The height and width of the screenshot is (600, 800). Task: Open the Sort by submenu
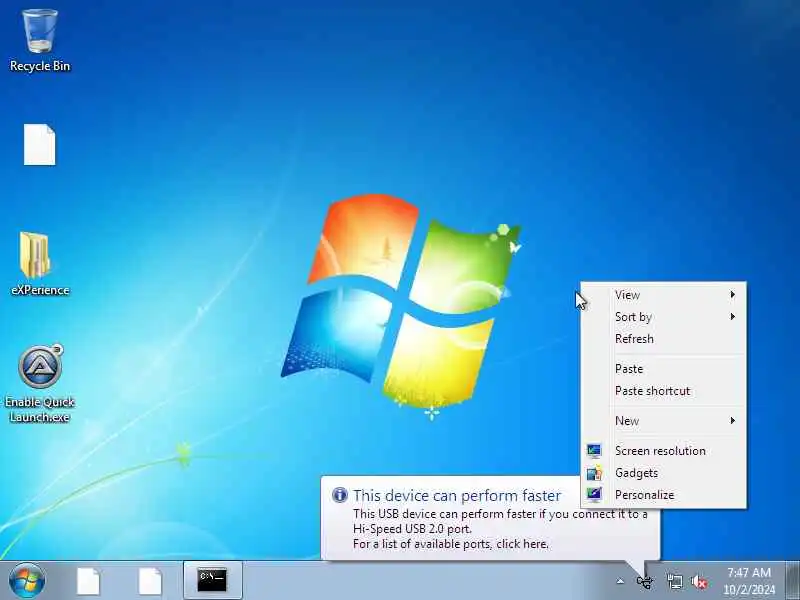[x=663, y=317]
